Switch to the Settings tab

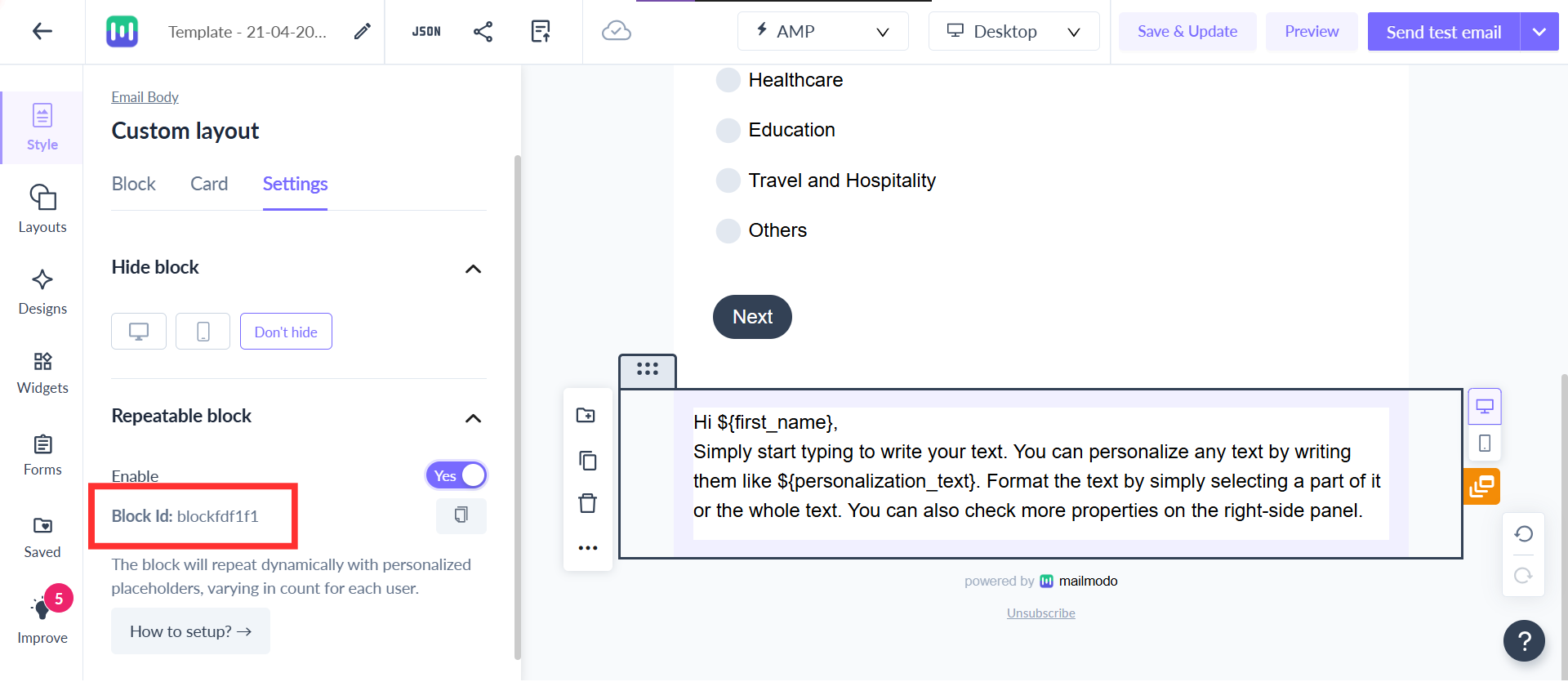coord(295,184)
